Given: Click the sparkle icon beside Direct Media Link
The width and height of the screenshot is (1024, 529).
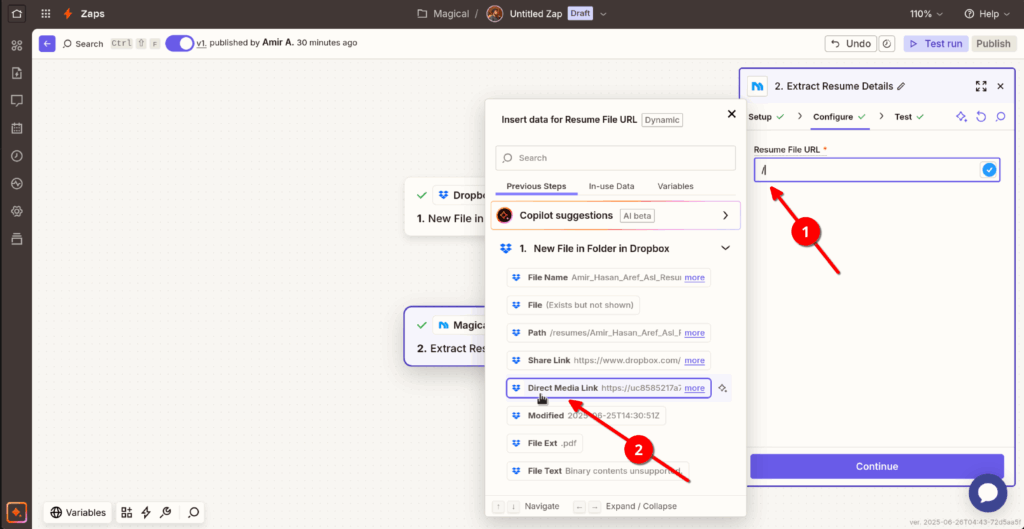Looking at the screenshot, I should tap(722, 388).
